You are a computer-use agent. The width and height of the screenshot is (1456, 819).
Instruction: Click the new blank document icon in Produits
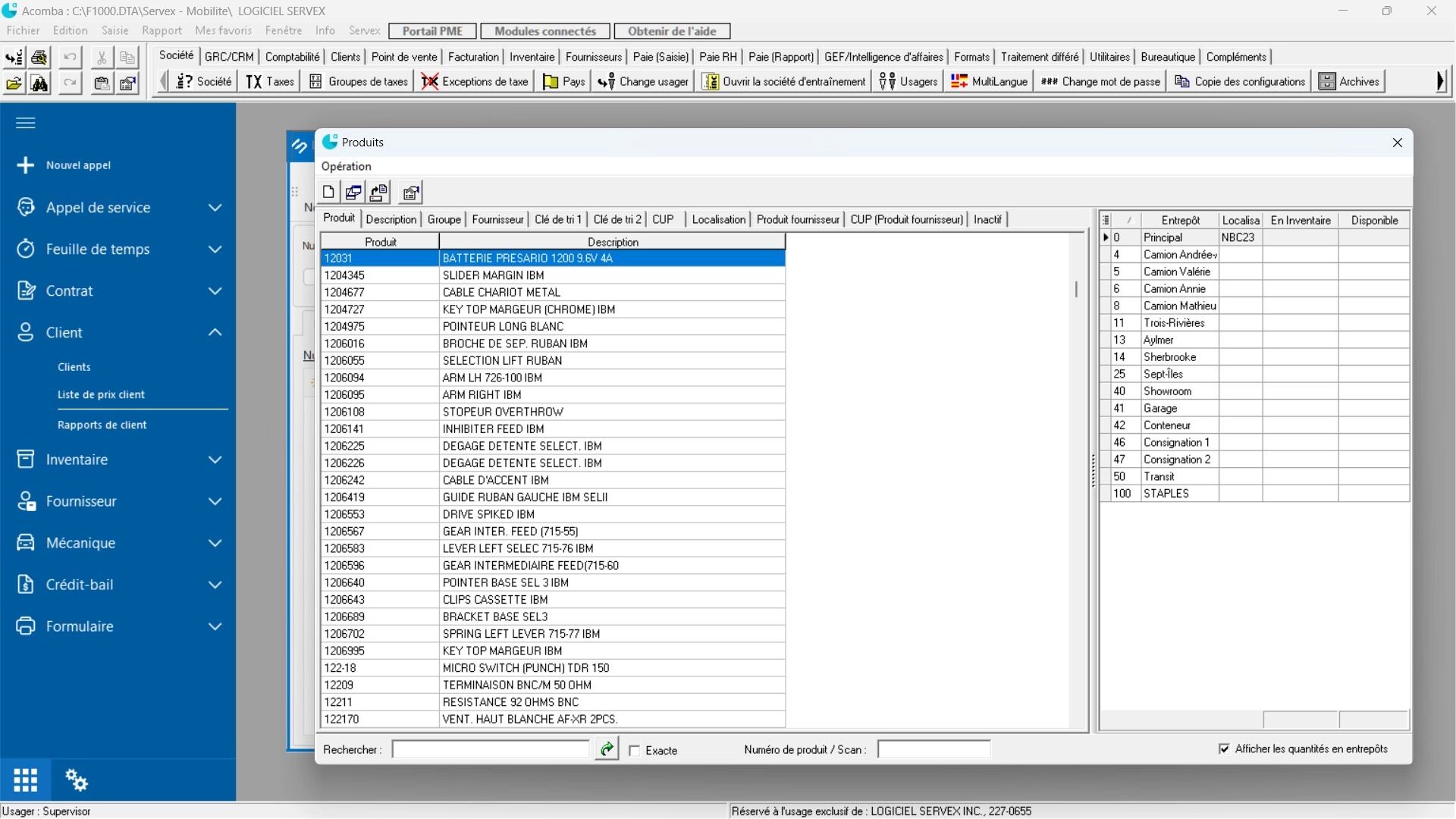pyautogui.click(x=328, y=193)
